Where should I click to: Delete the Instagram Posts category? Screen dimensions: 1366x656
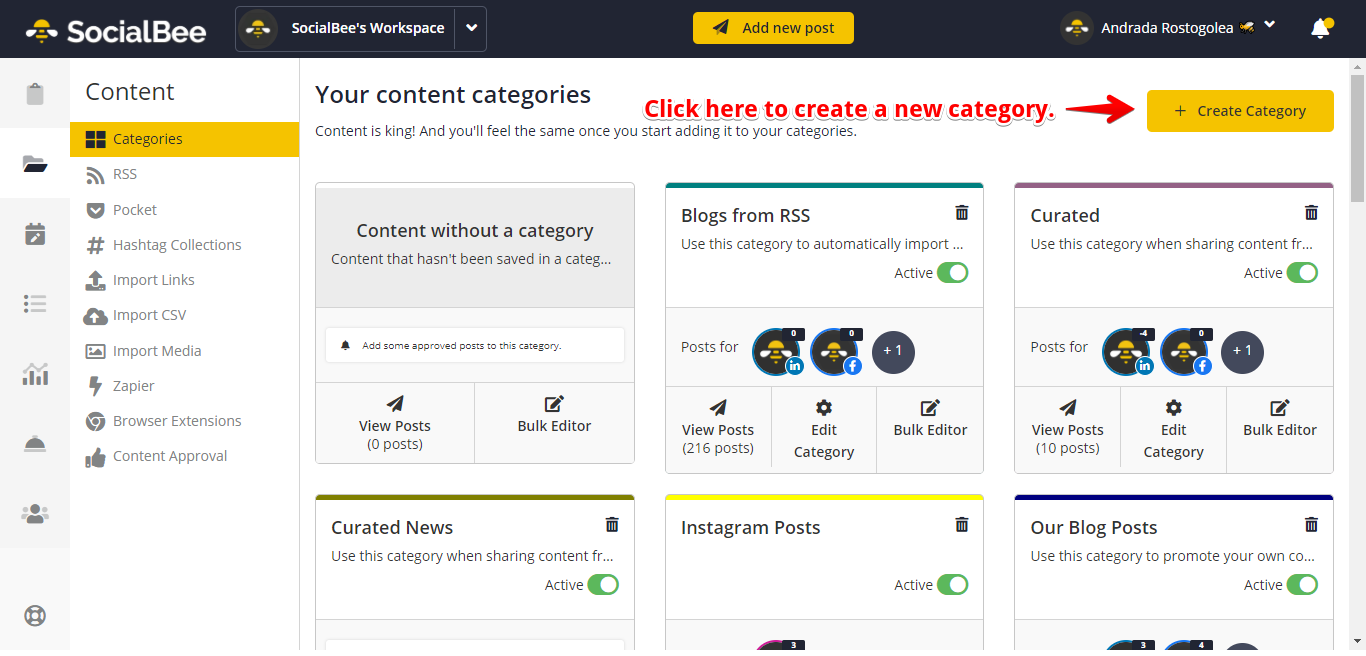(x=962, y=525)
